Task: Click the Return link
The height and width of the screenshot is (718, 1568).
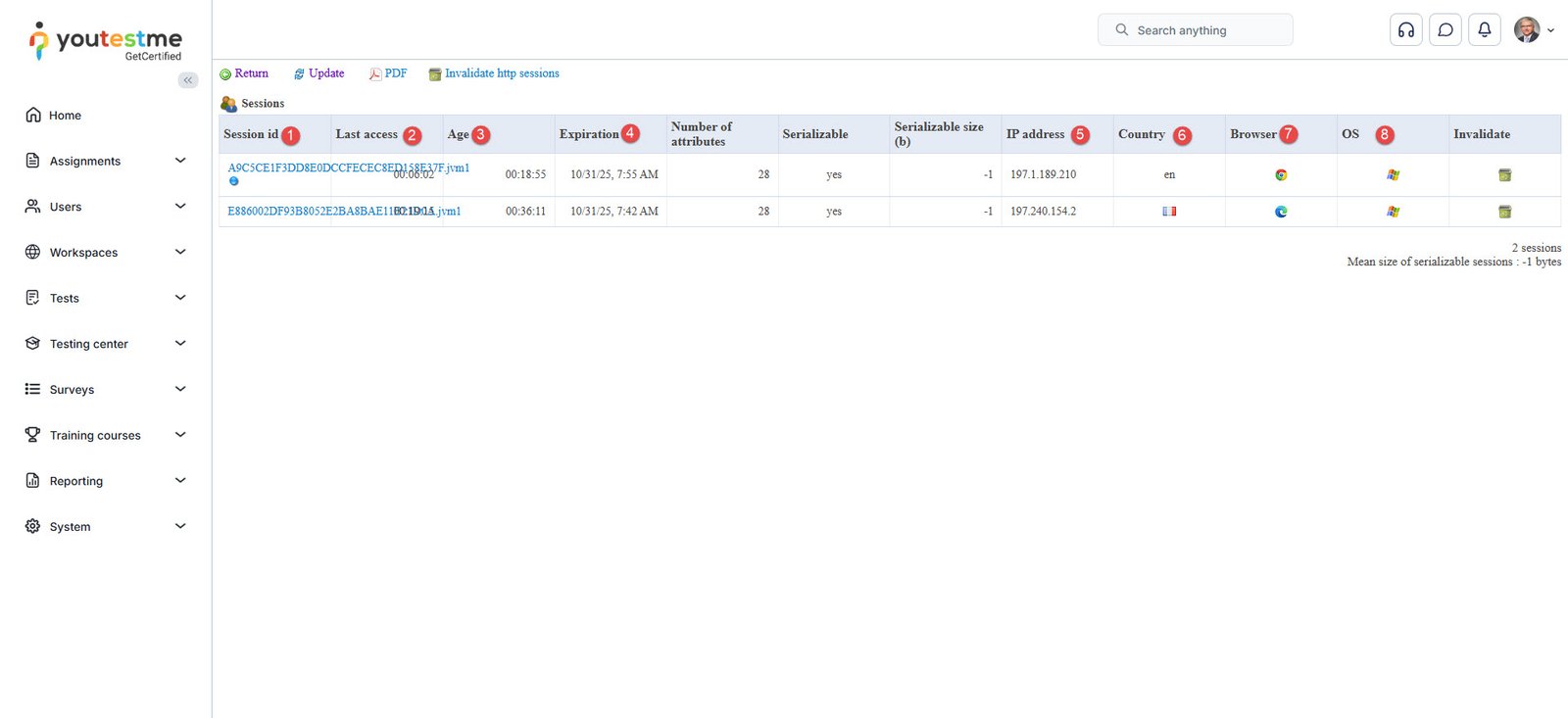Action: 251,73
